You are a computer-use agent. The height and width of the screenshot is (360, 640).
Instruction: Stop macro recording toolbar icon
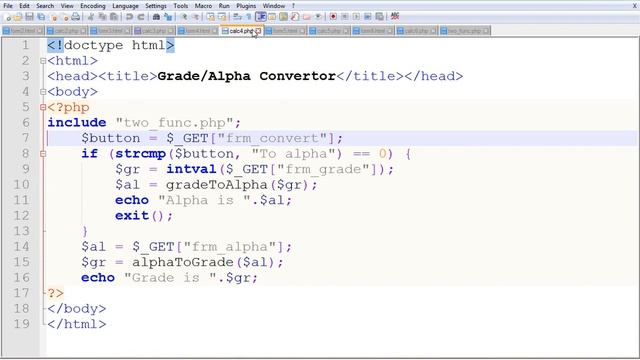point(344,17)
